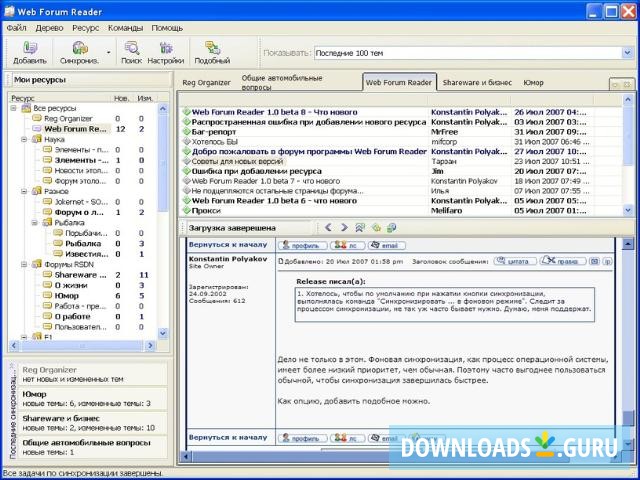
Task: Open the Поиск search tool
Action: click(x=131, y=53)
